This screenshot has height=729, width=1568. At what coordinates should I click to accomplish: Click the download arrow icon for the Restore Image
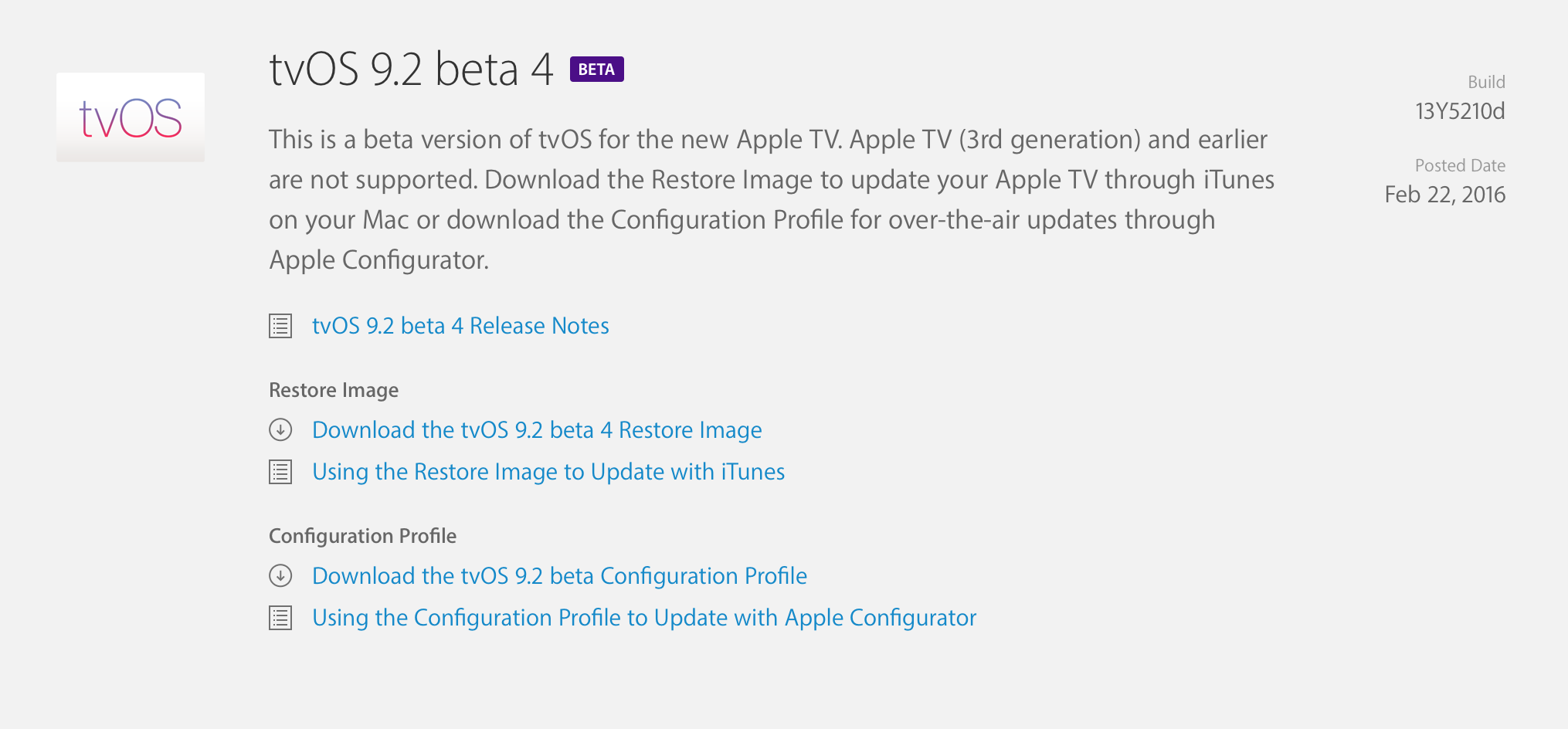(280, 429)
